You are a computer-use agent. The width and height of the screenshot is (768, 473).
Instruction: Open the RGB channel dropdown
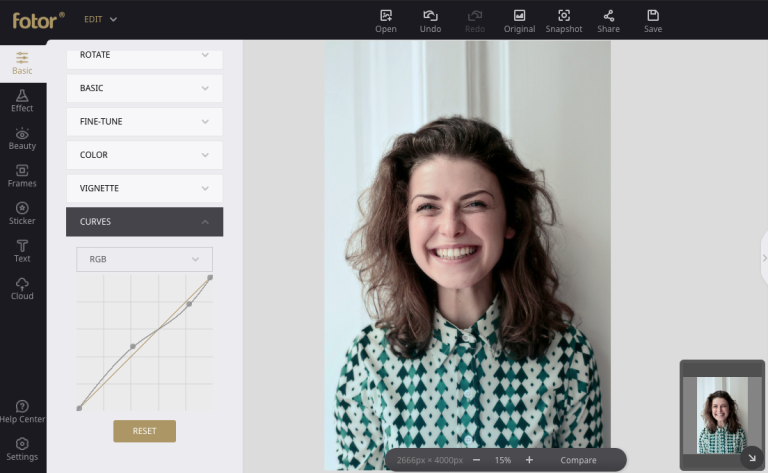click(144, 259)
